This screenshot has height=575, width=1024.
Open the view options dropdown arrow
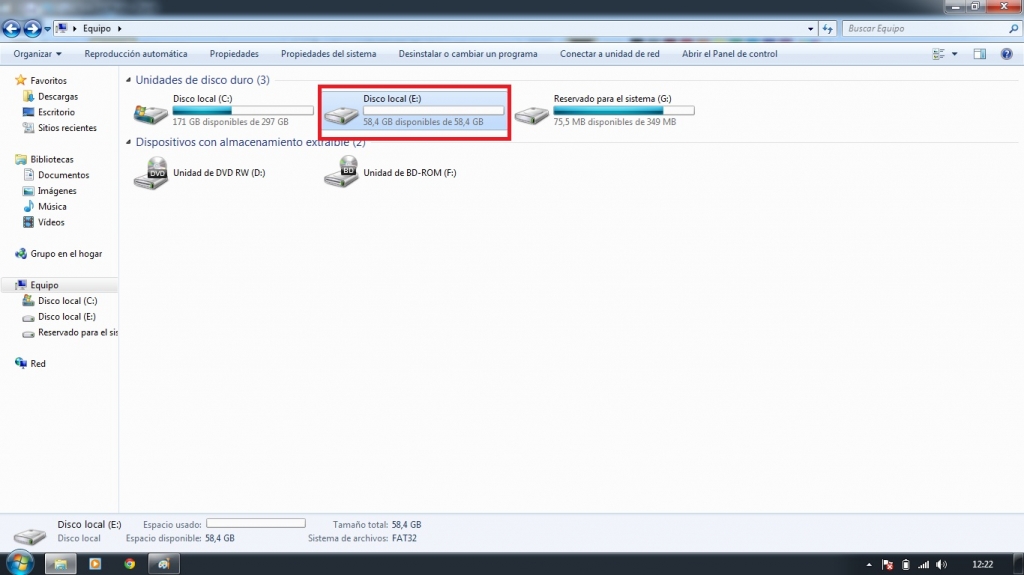pyautogui.click(x=954, y=54)
